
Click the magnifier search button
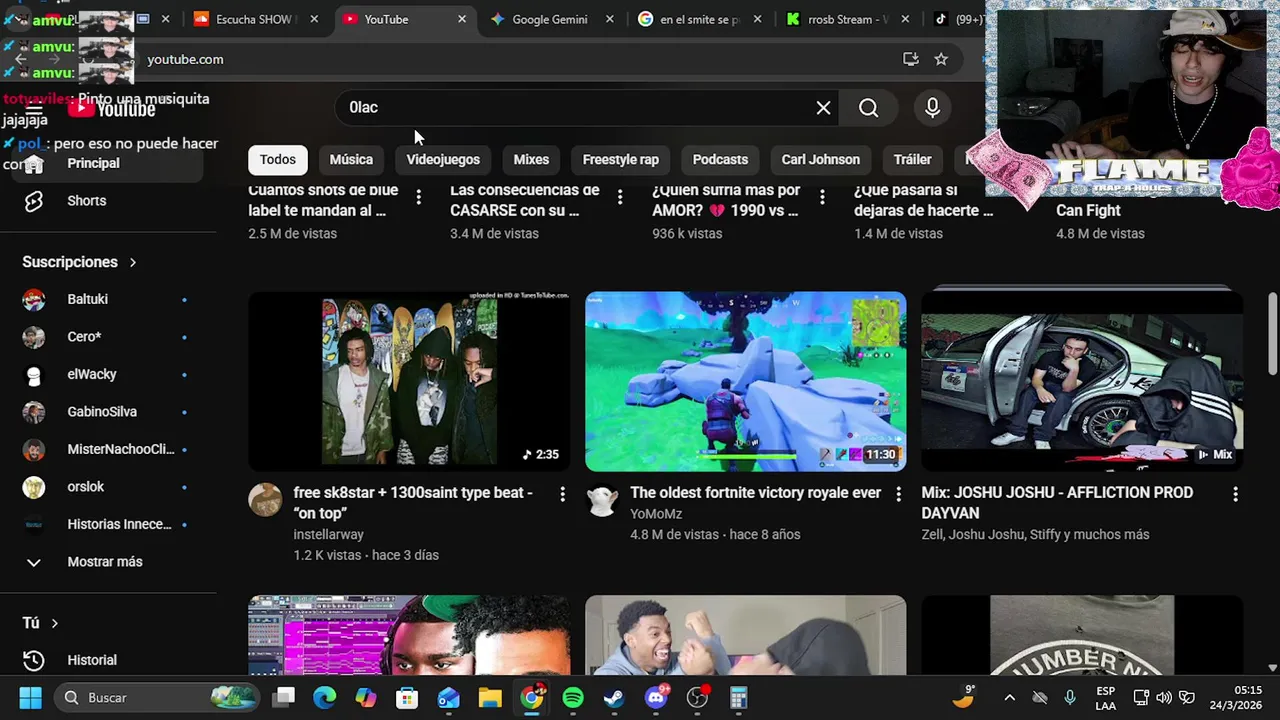(x=868, y=108)
